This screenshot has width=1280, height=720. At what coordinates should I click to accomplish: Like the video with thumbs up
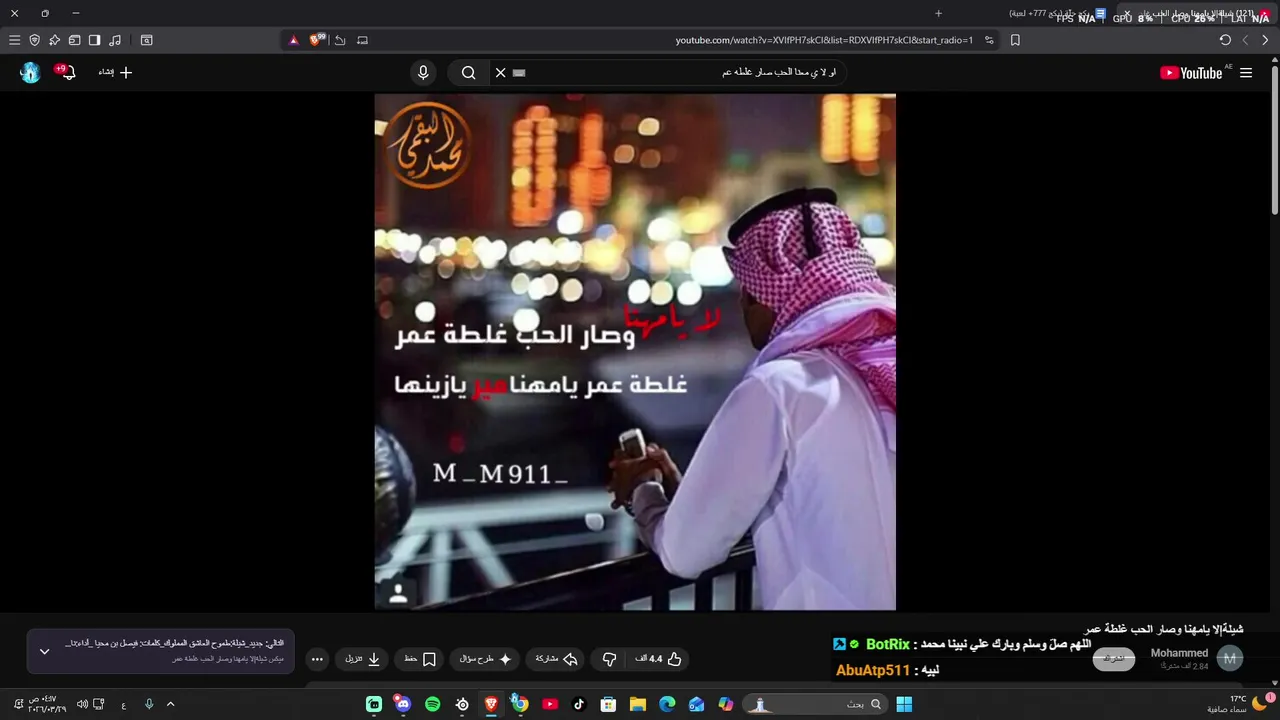659,659
